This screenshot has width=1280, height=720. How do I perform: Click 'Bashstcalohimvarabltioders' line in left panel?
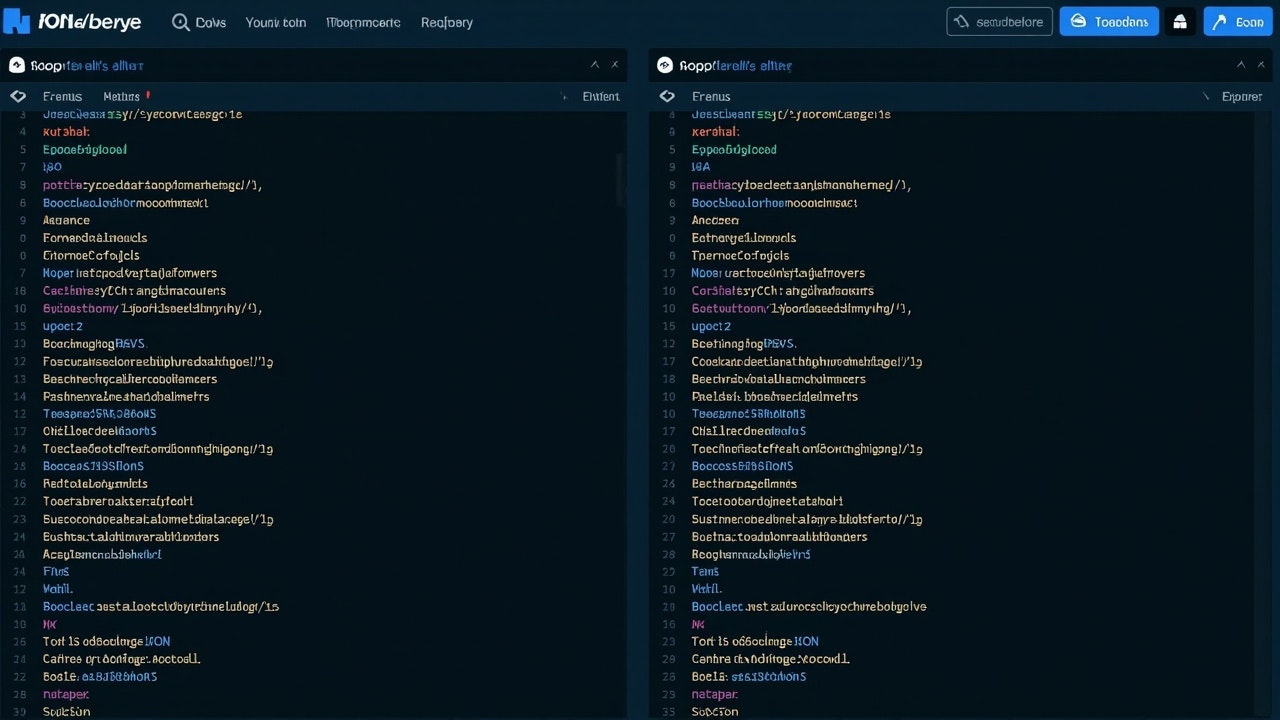[131, 537]
